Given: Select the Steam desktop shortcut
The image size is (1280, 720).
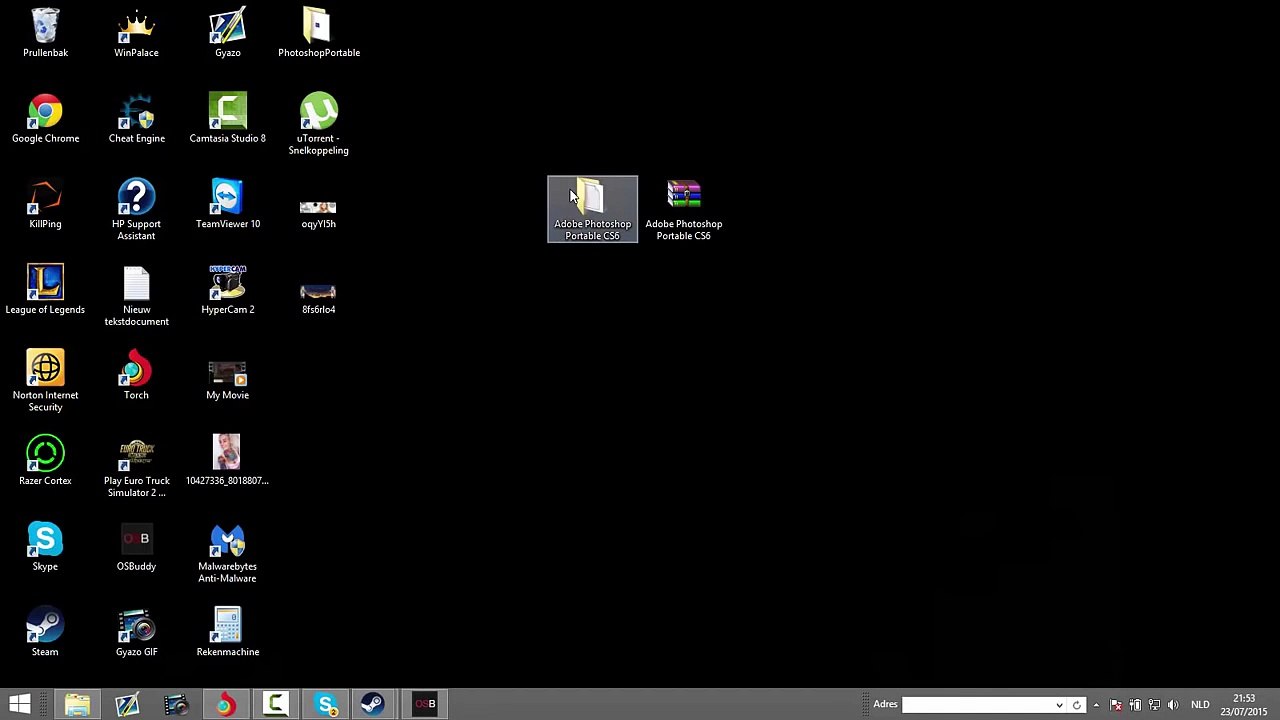Looking at the screenshot, I should coord(45,632).
